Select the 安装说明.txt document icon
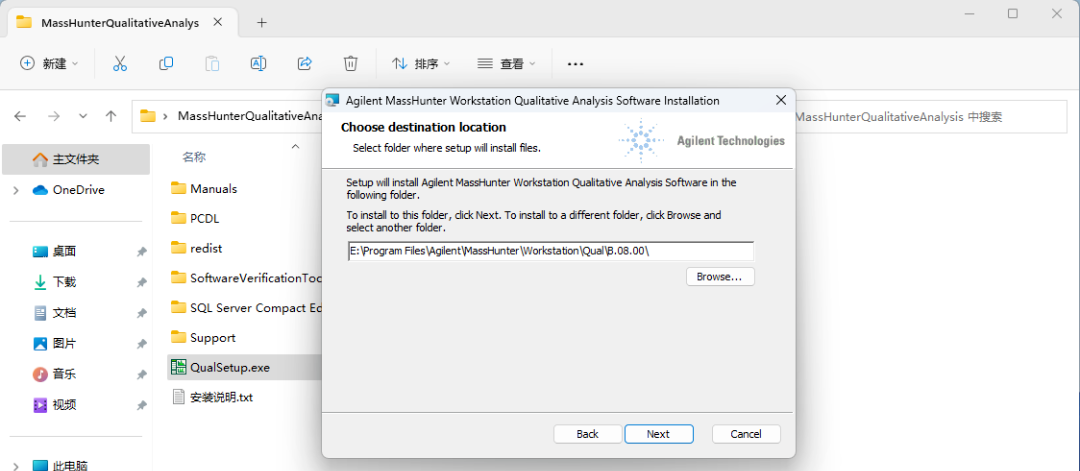Image resolution: width=1080 pixels, height=471 pixels. click(178, 397)
